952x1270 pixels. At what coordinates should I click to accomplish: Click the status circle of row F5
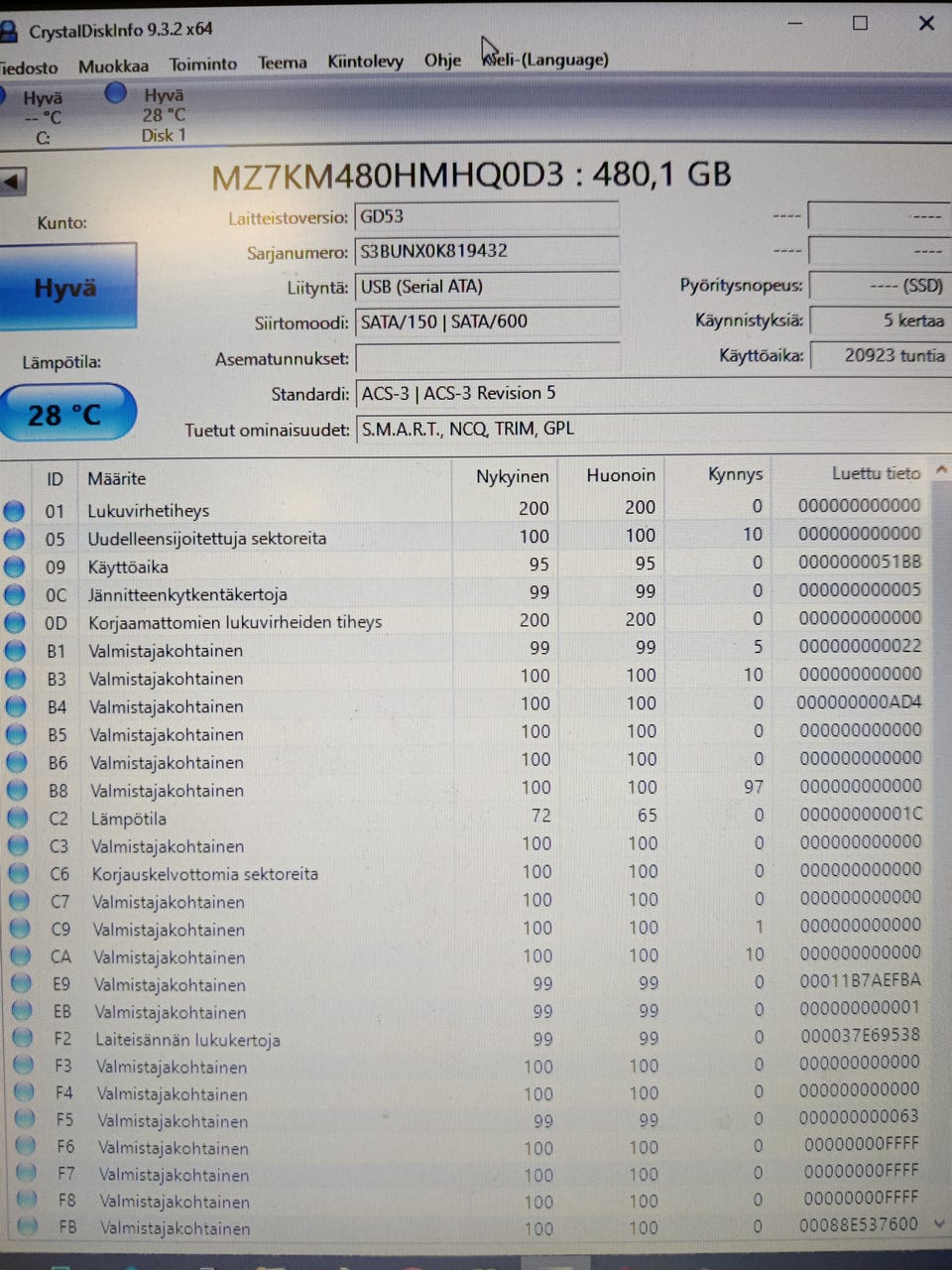(x=26, y=1120)
